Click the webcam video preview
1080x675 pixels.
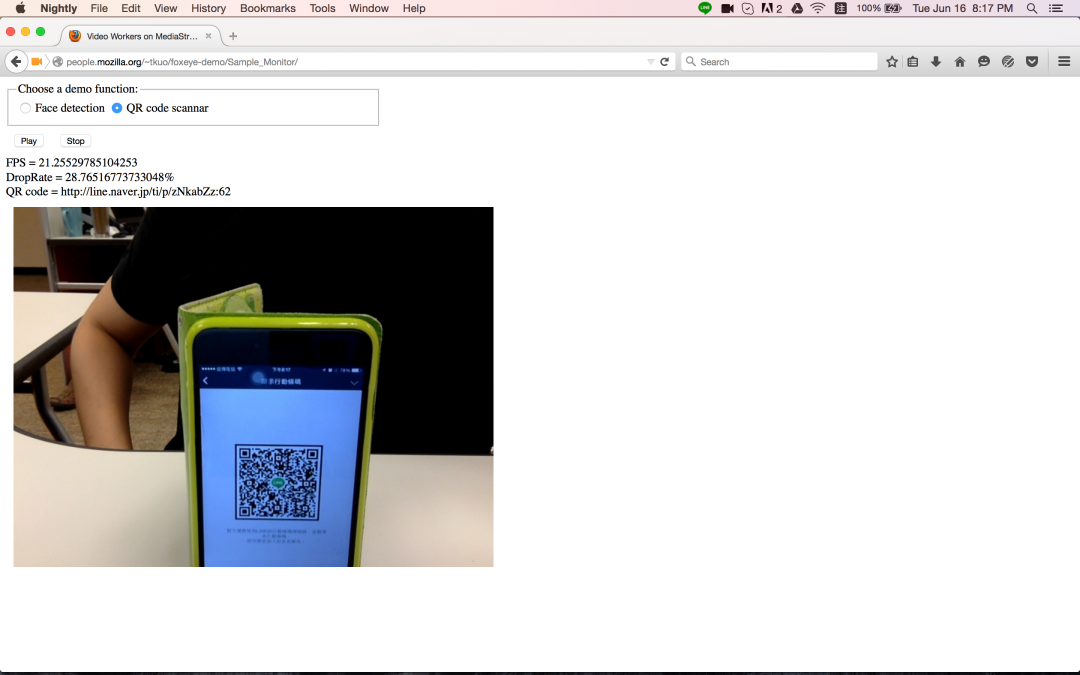(x=253, y=387)
